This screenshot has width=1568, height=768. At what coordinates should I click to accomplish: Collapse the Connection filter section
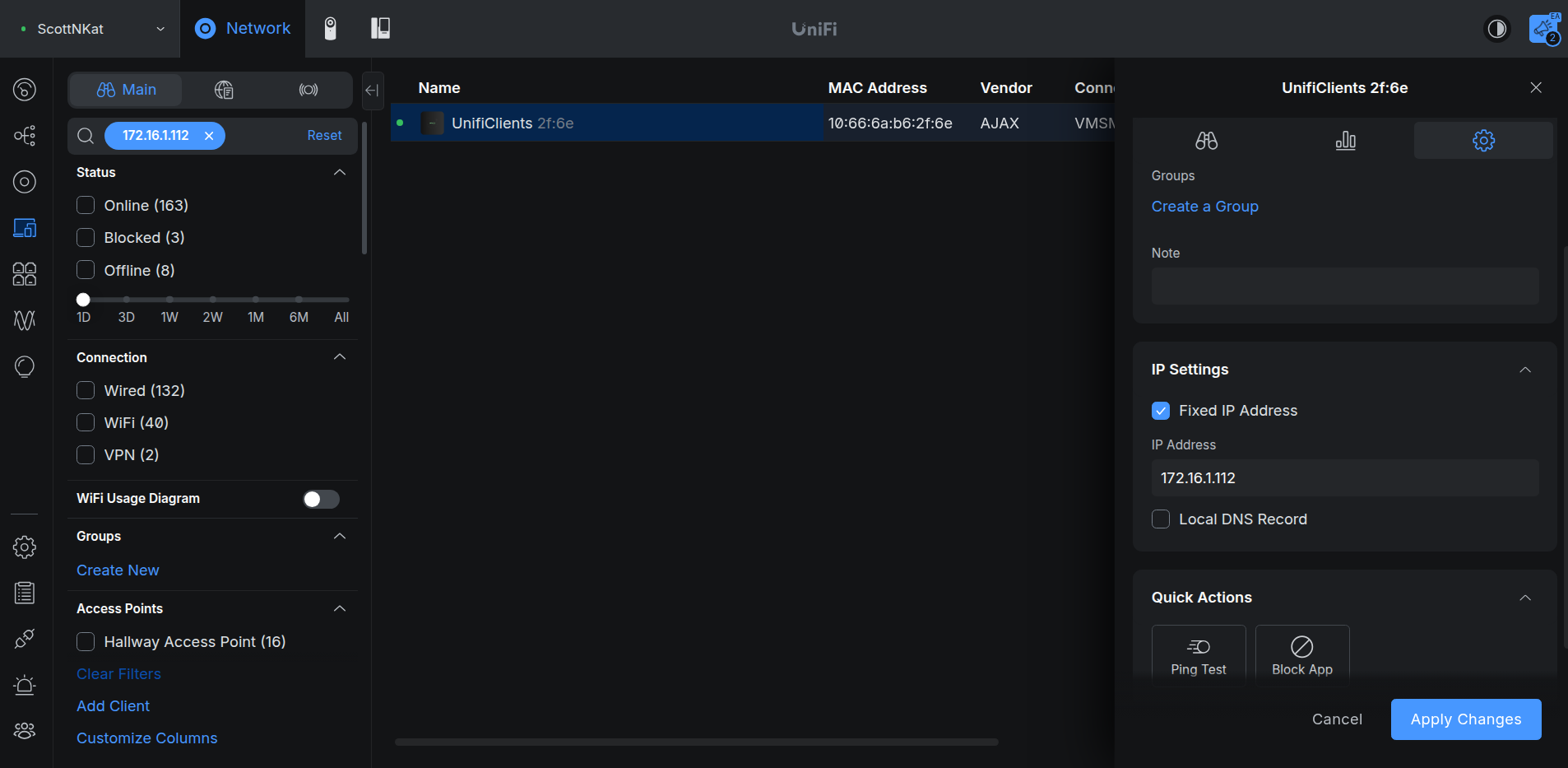click(339, 357)
